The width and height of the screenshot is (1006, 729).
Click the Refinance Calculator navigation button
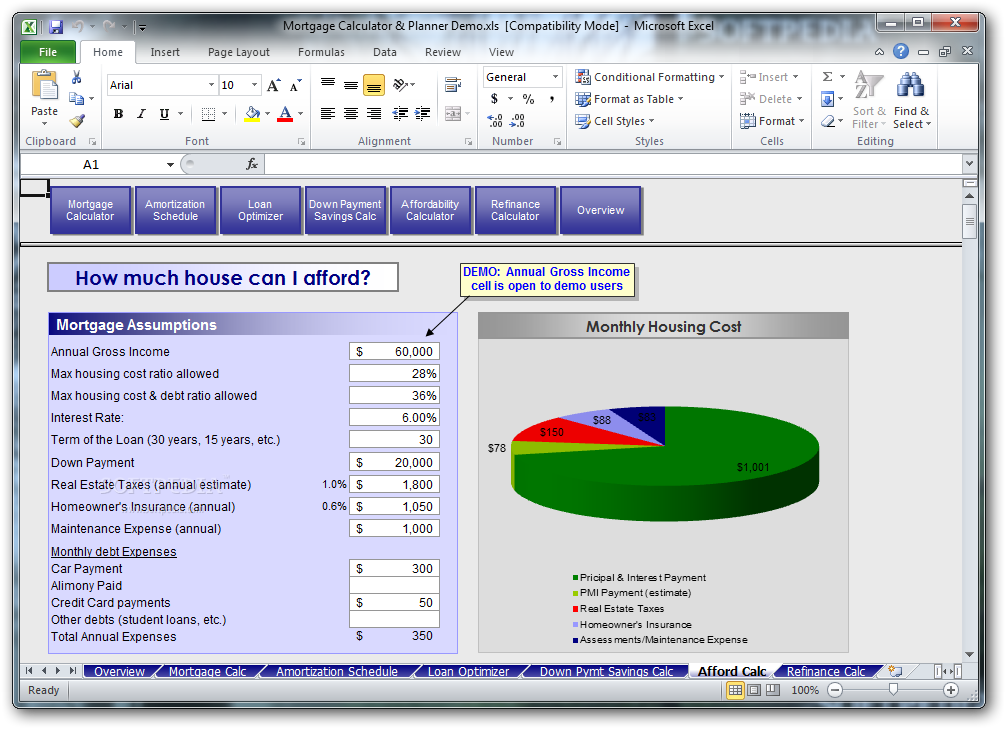coord(515,210)
